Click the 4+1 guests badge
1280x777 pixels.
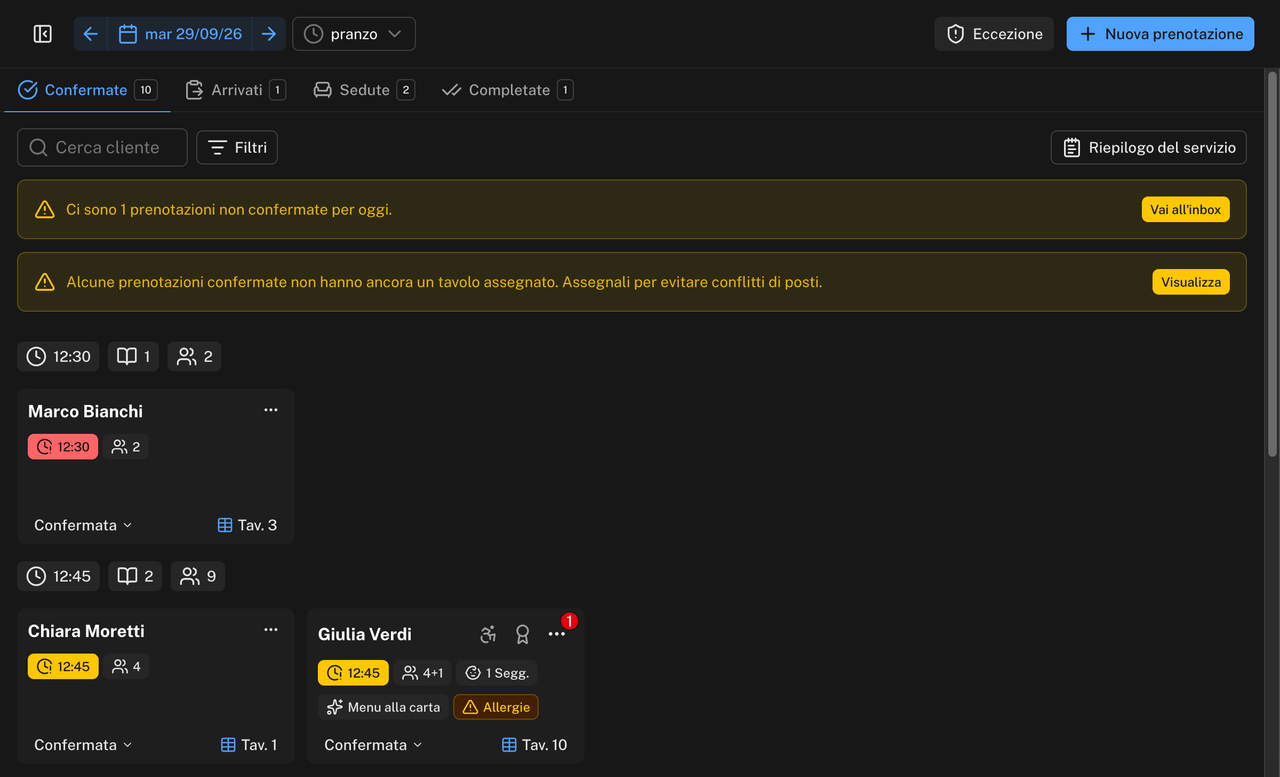pos(422,673)
